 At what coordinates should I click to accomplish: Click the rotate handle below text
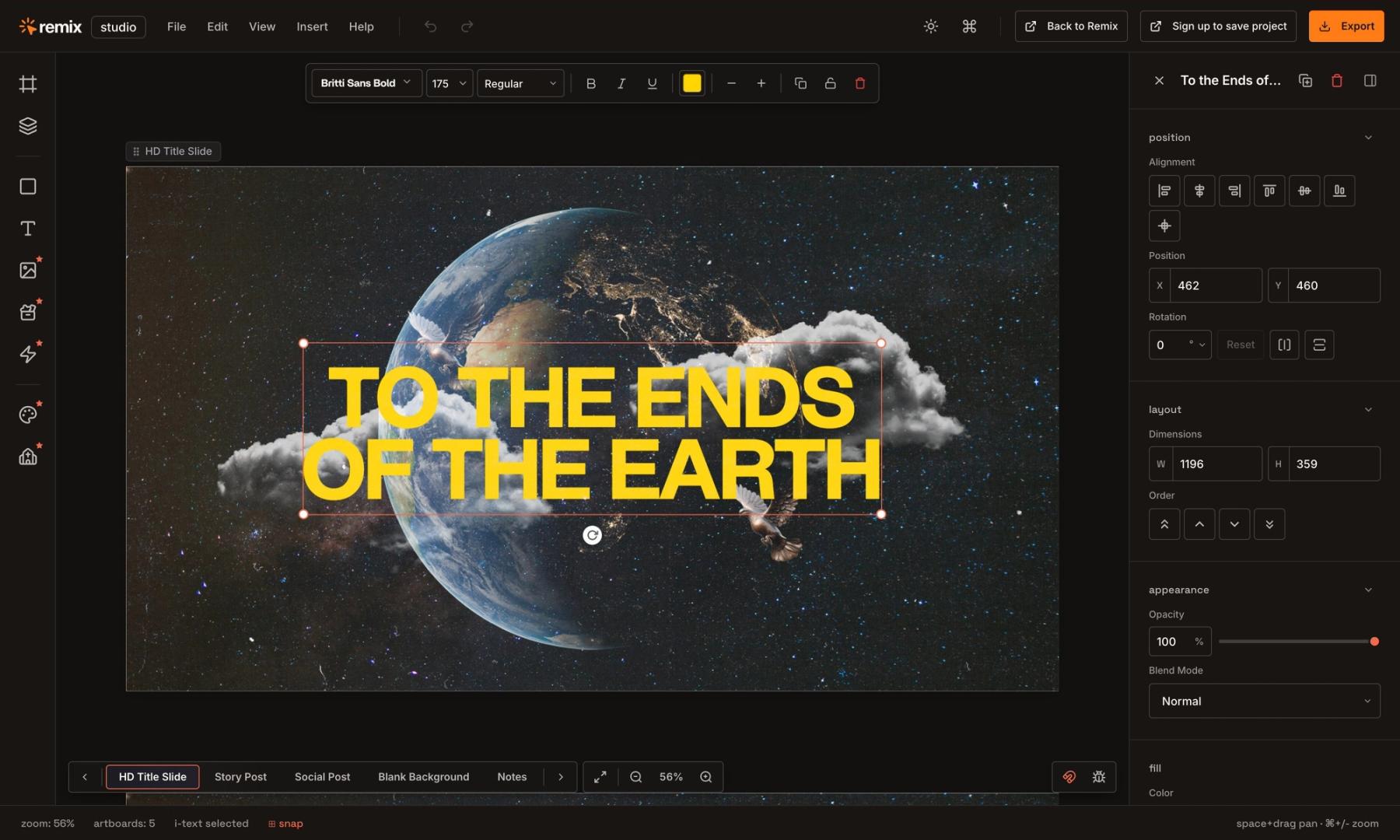pyautogui.click(x=592, y=535)
